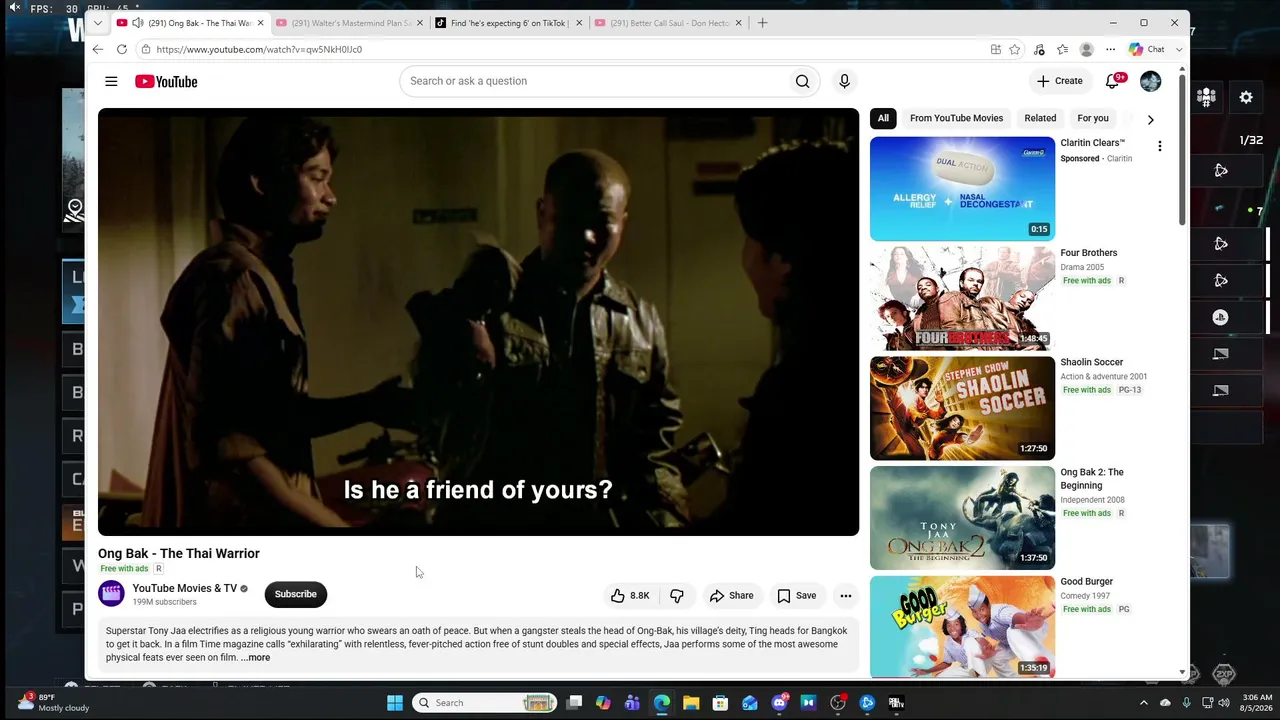The image size is (1280, 720).
Task: Mute the Ong Bak tab audio icon
Action: tap(137, 23)
